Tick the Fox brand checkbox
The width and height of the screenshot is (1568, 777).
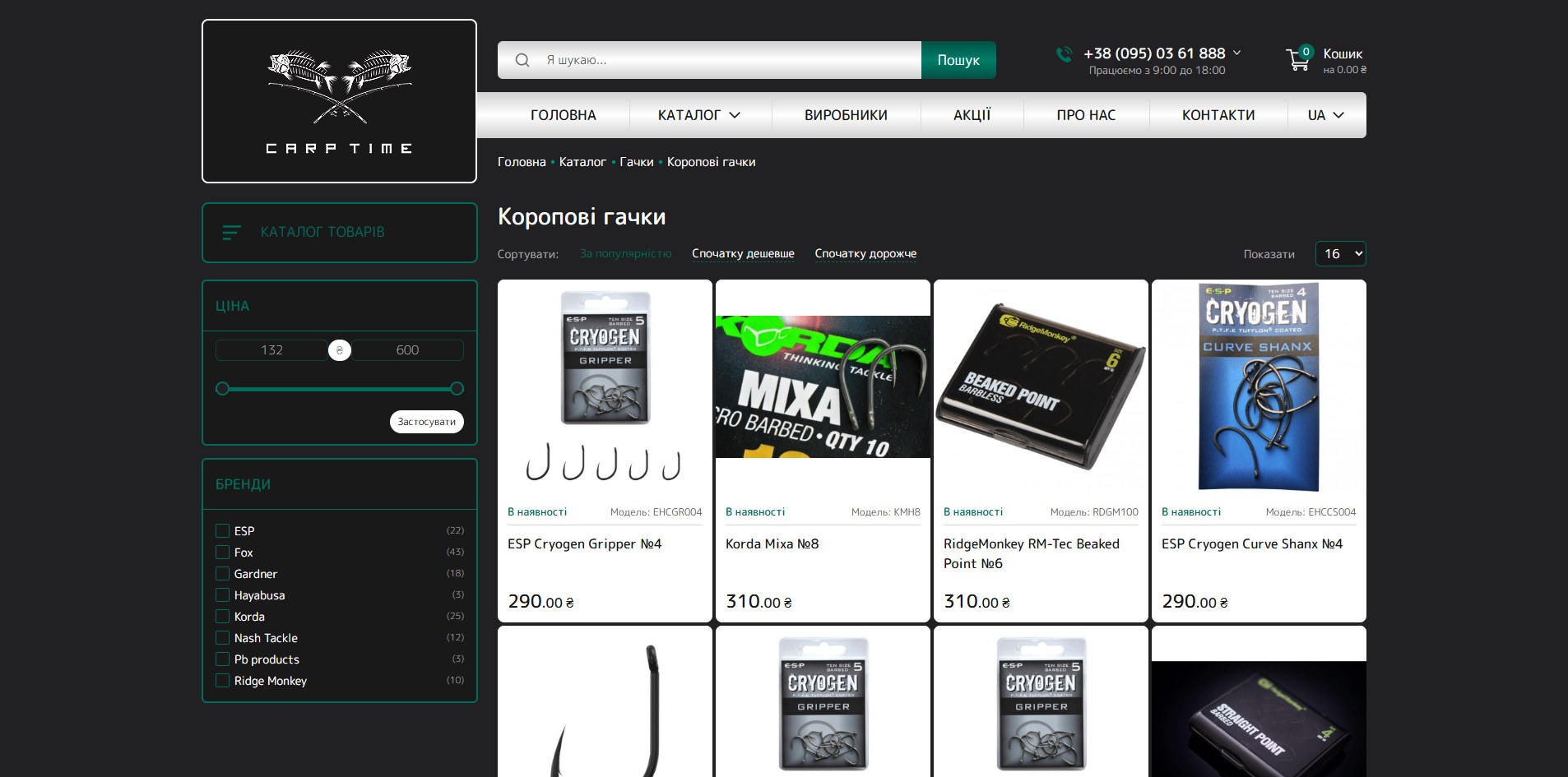tap(222, 553)
